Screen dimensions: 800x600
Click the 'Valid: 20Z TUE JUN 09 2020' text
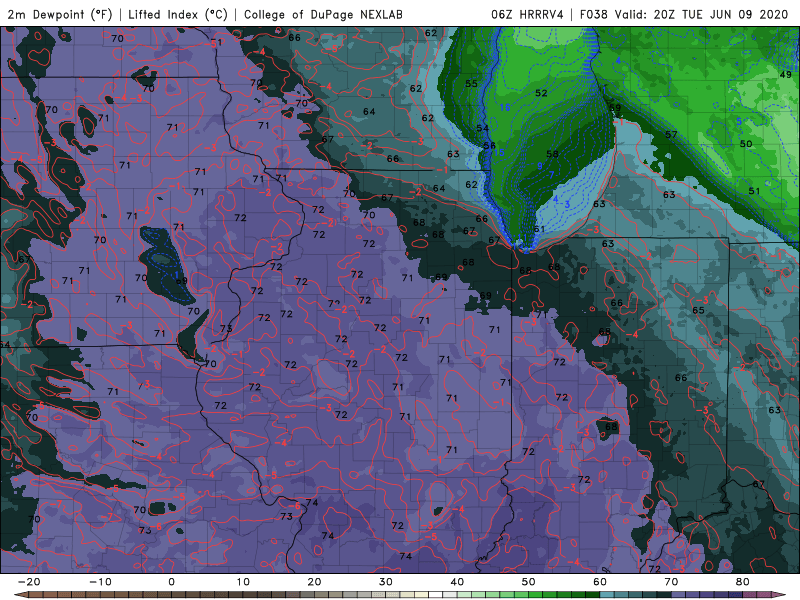coord(702,15)
